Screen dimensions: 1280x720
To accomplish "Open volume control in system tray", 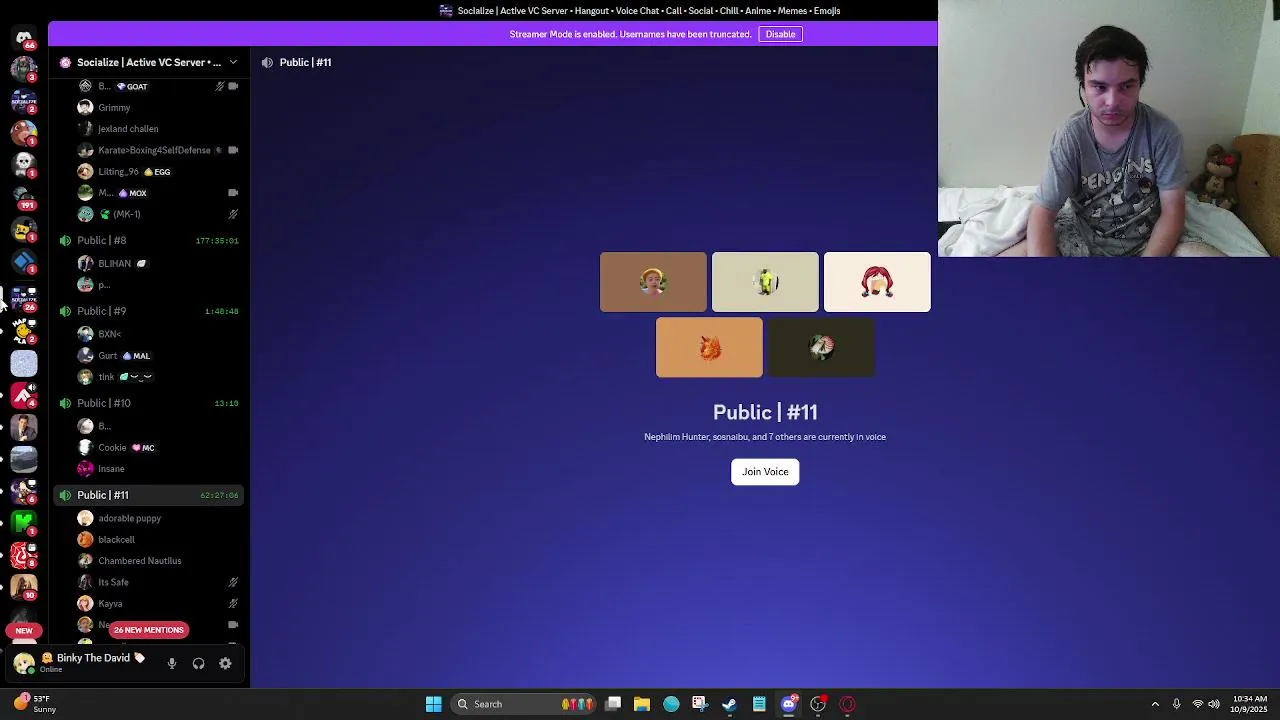I will (1214, 704).
